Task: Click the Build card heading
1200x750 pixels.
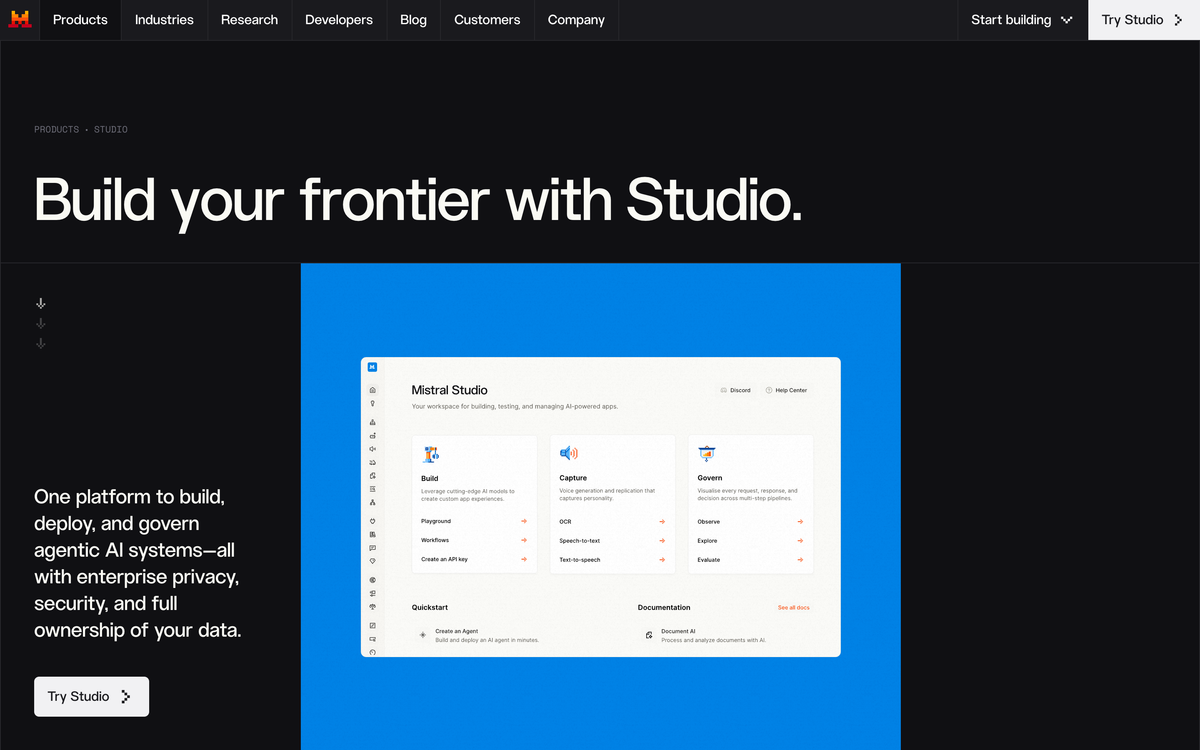Action: pyautogui.click(x=430, y=478)
